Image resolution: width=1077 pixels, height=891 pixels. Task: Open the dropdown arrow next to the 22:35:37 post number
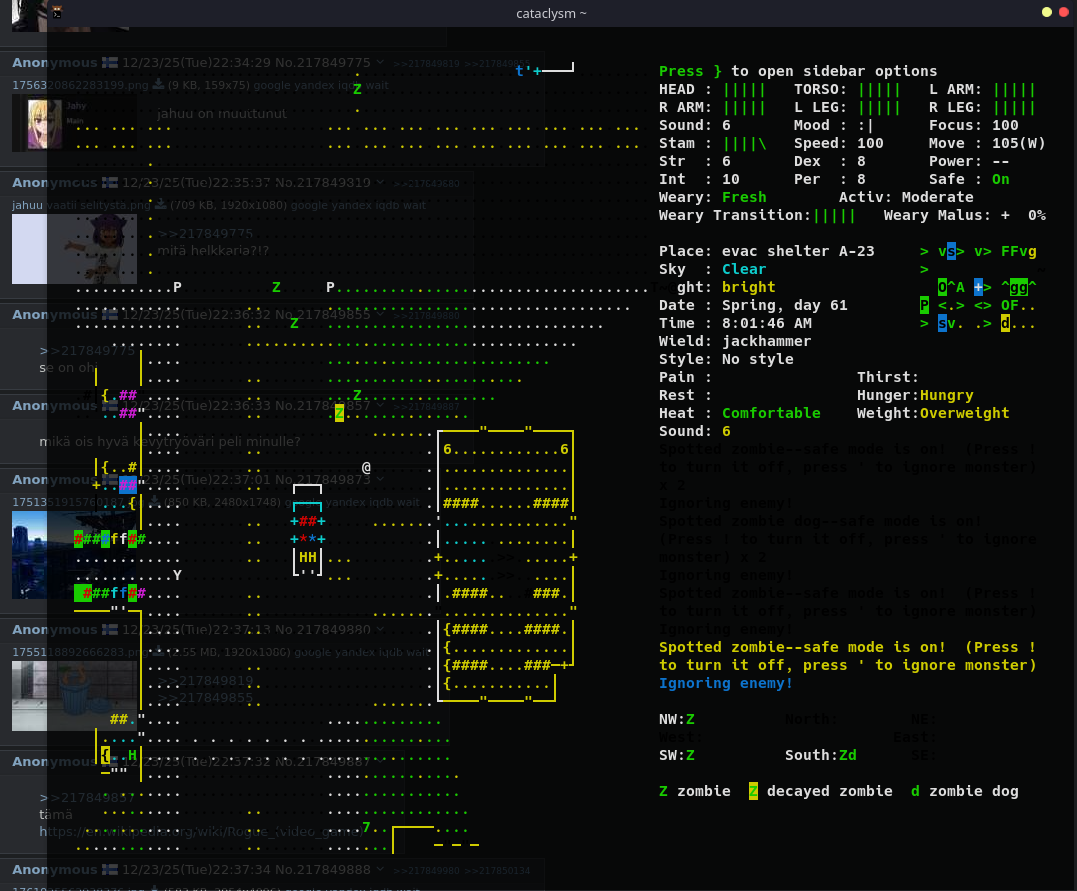click(x=380, y=182)
